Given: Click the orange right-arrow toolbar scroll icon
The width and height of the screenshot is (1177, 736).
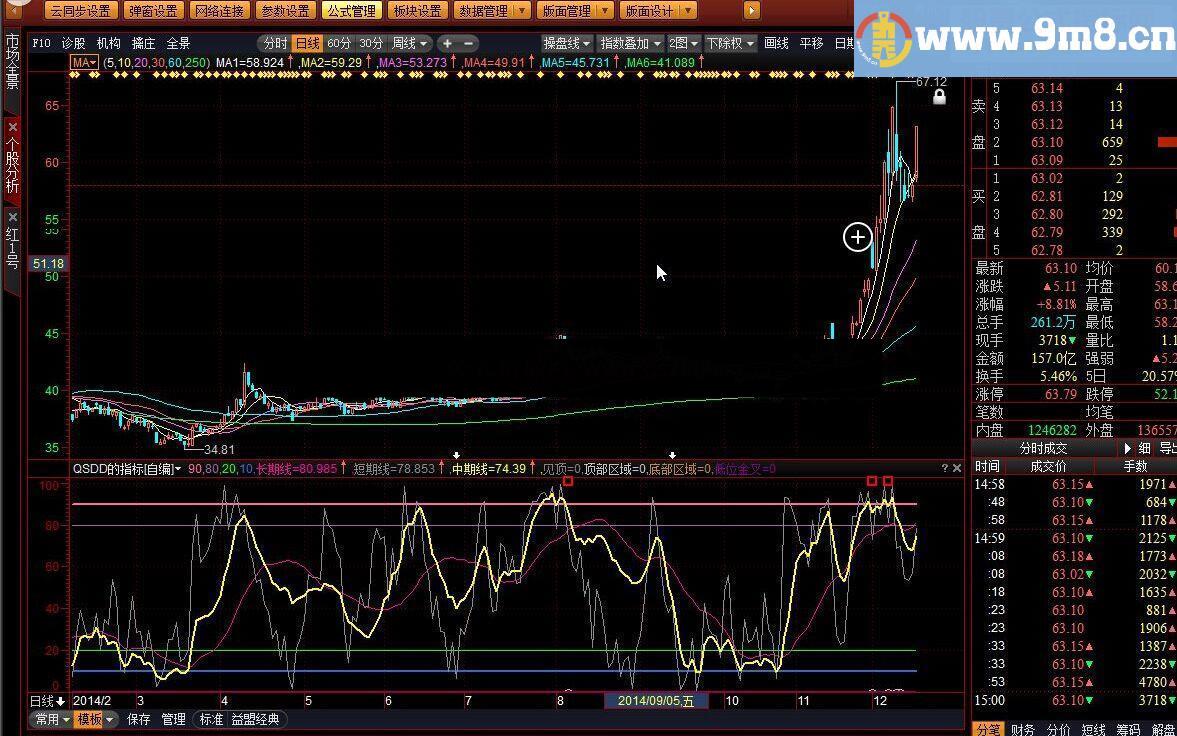Looking at the screenshot, I should point(751,11).
